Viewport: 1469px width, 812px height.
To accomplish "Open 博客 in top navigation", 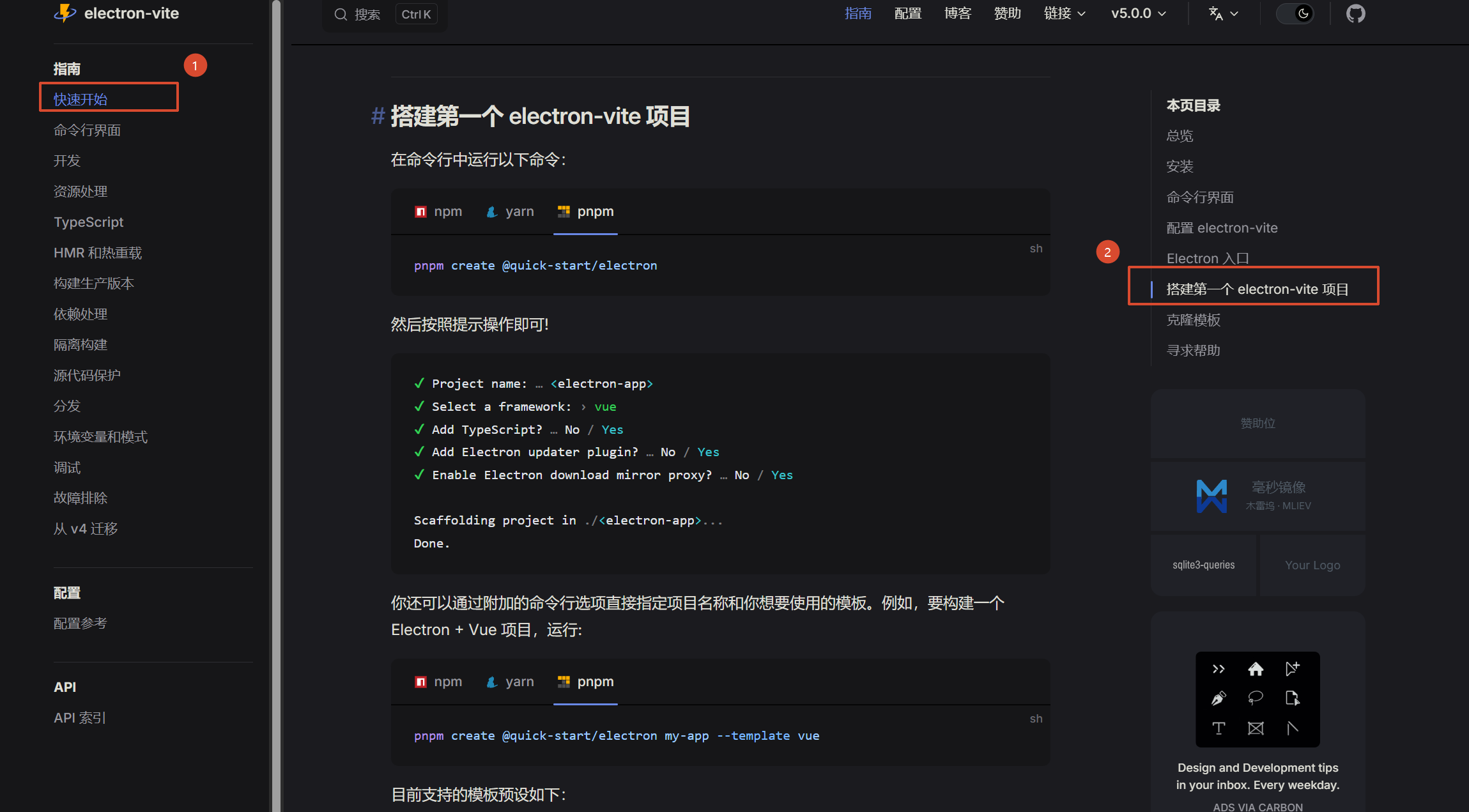I will point(958,13).
